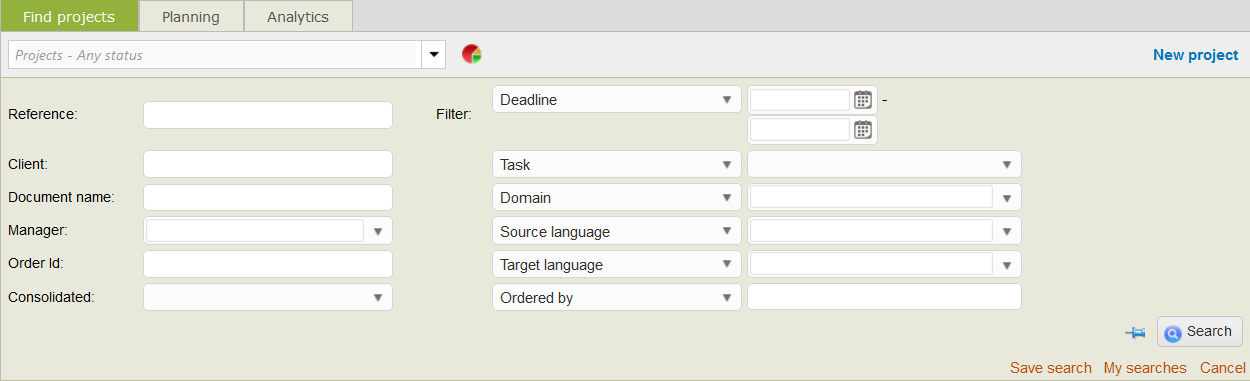Expand the Projects status dropdown arrow
Screen dimensions: 1250x381
coord(434,55)
